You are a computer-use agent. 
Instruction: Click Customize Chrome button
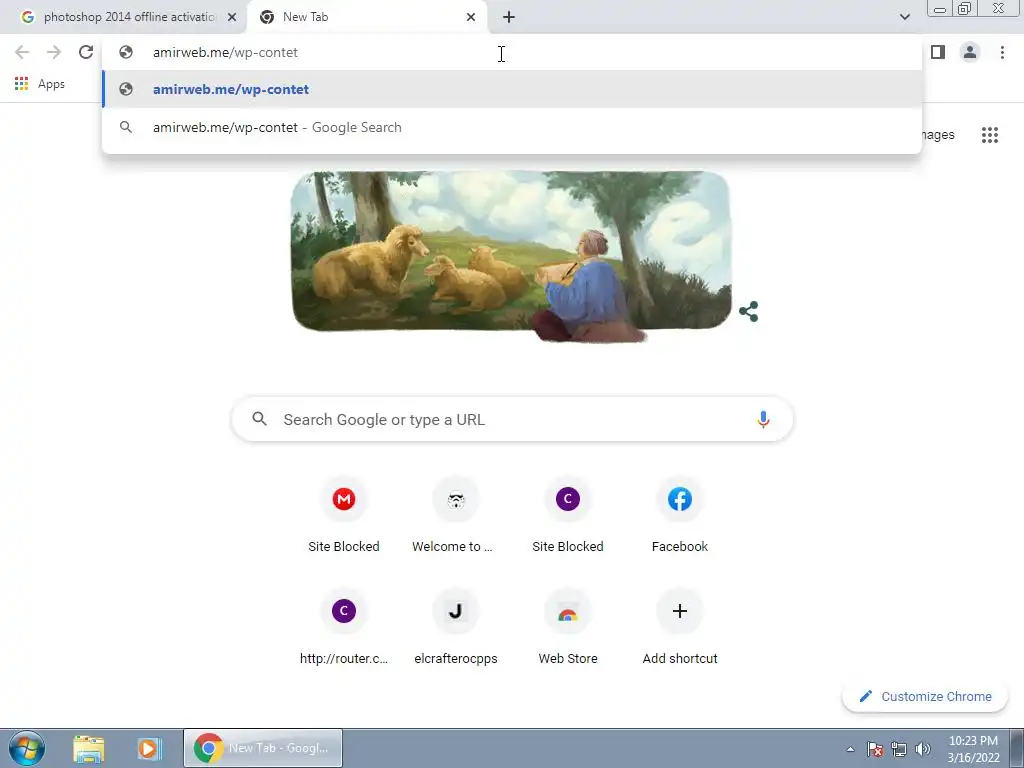point(925,696)
